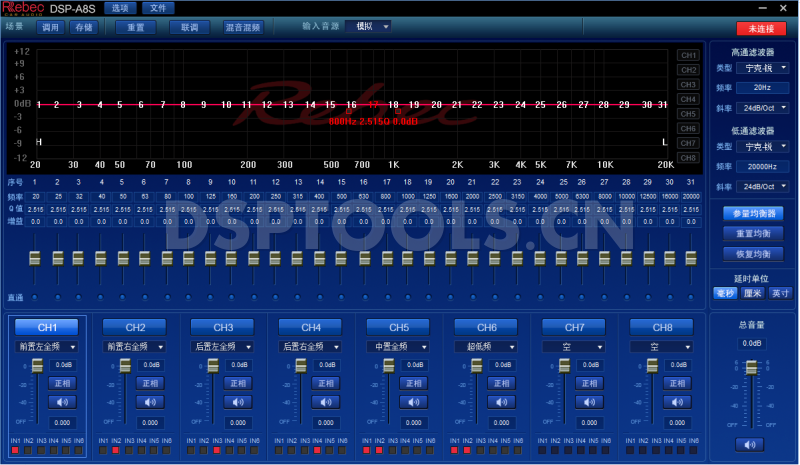Expand CH1 speaker assignment dropdown

46,347
